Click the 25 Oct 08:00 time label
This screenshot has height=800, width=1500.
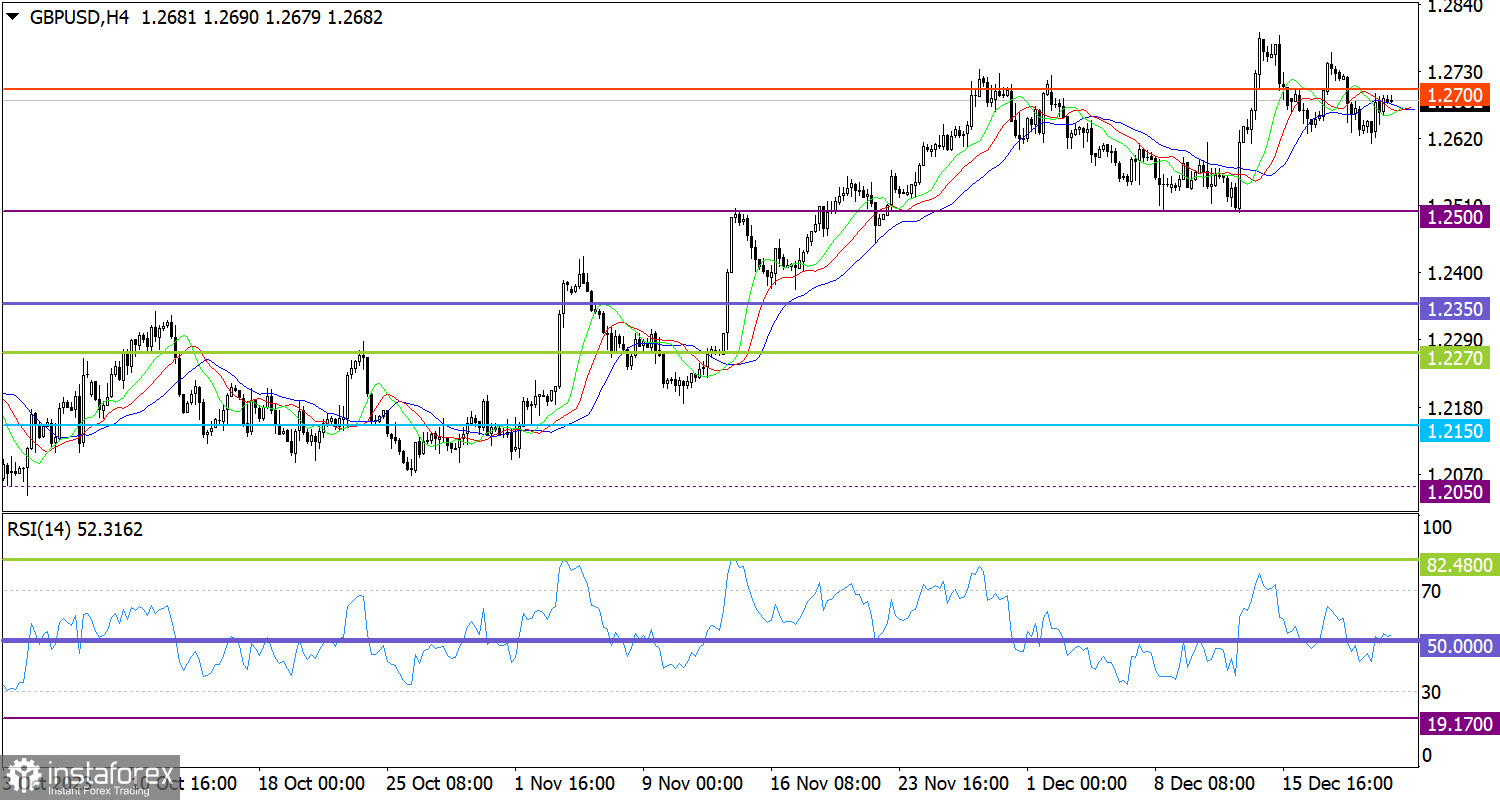click(440, 782)
